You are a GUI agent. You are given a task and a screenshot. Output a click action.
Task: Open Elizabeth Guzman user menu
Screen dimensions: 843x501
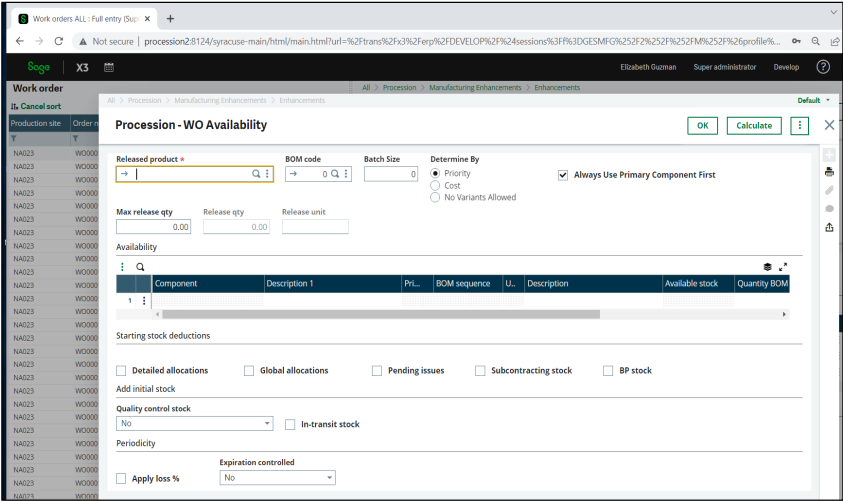[648, 67]
